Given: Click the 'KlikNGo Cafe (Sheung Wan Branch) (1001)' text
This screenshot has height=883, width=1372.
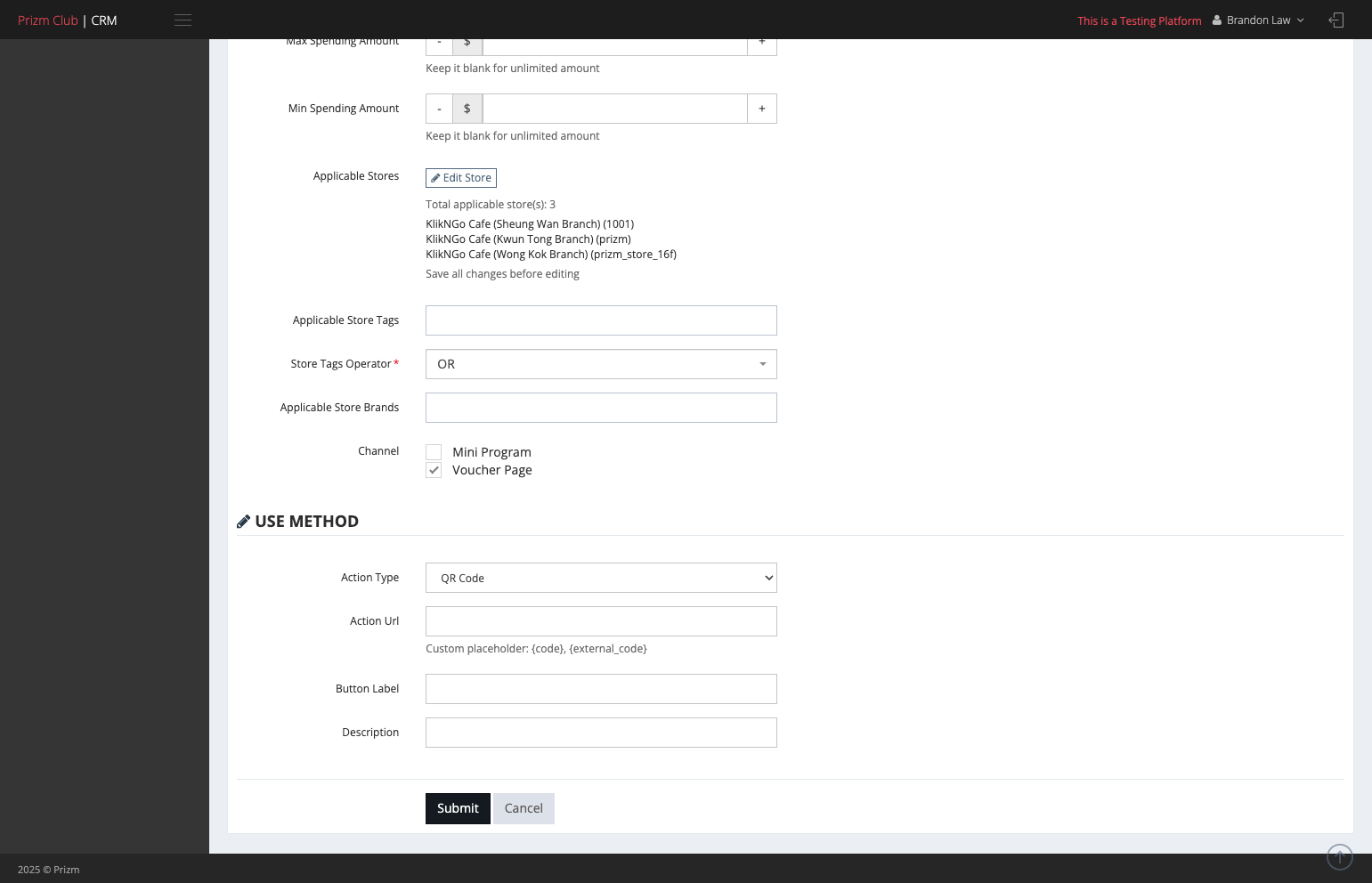Looking at the screenshot, I should [x=530, y=224].
